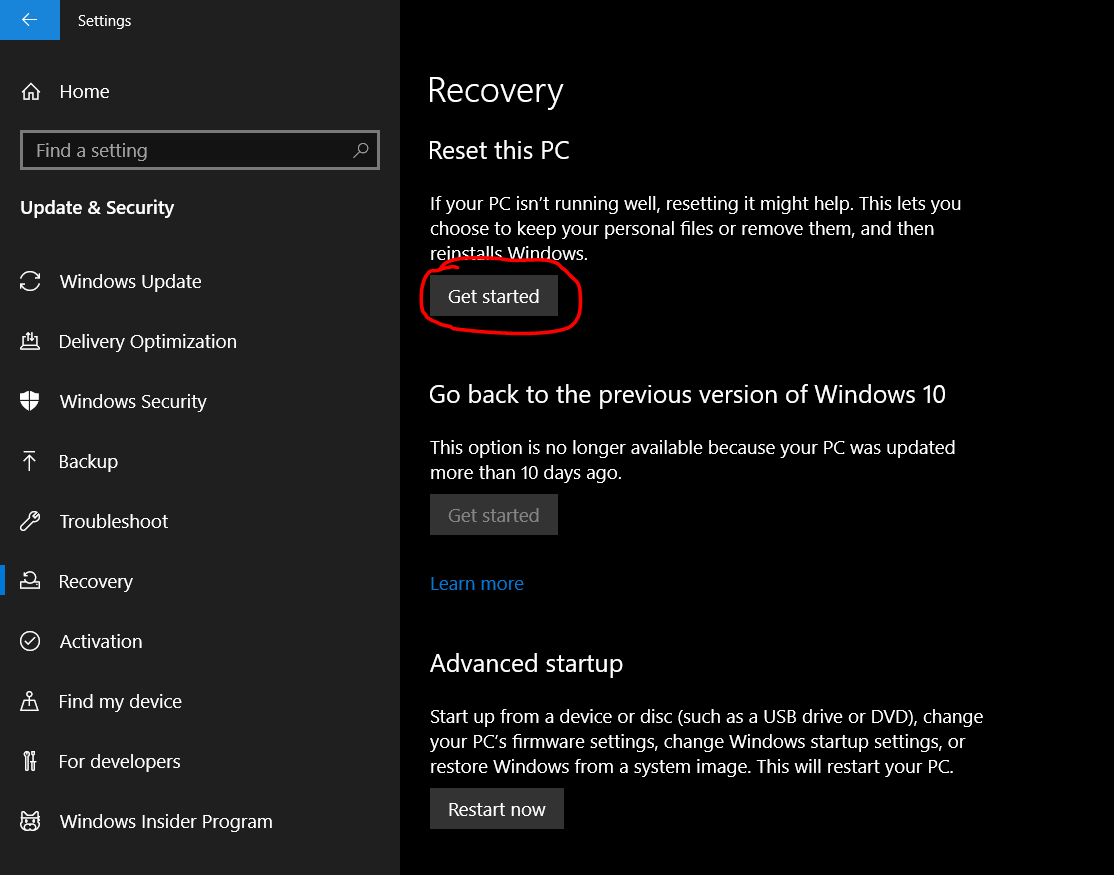The width and height of the screenshot is (1114, 875).
Task: Click the back arrow in the title bar
Action: pyautogui.click(x=29, y=20)
